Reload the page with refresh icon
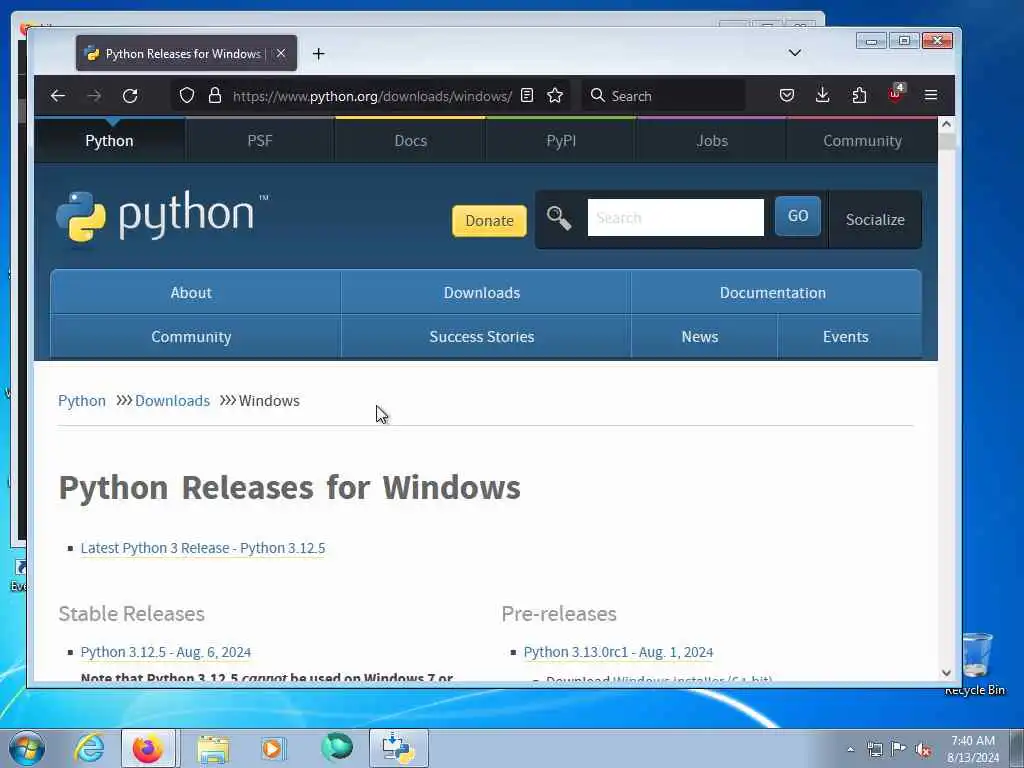 [x=130, y=96]
